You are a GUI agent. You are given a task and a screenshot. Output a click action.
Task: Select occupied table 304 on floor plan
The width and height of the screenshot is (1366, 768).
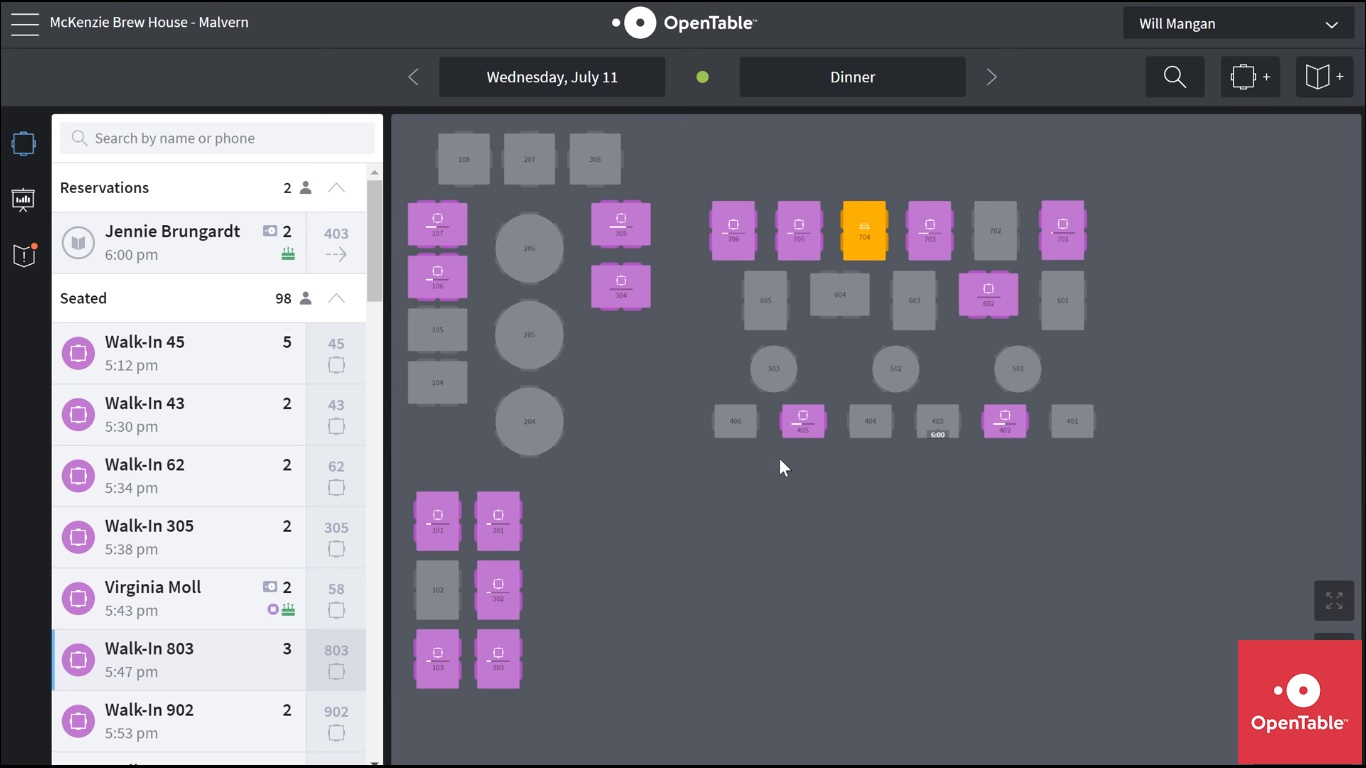coord(621,287)
